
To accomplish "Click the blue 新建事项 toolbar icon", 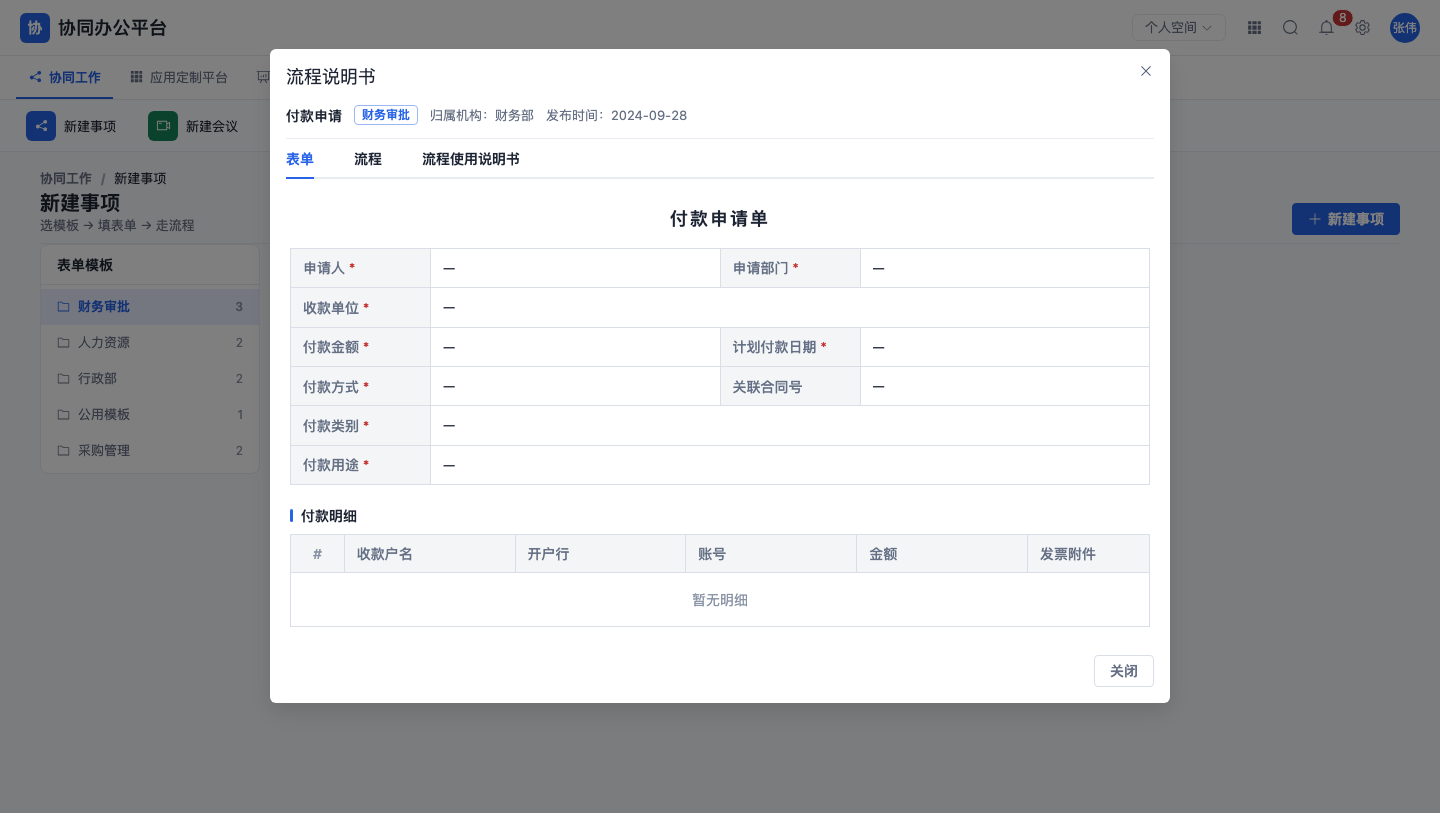I will coord(41,126).
